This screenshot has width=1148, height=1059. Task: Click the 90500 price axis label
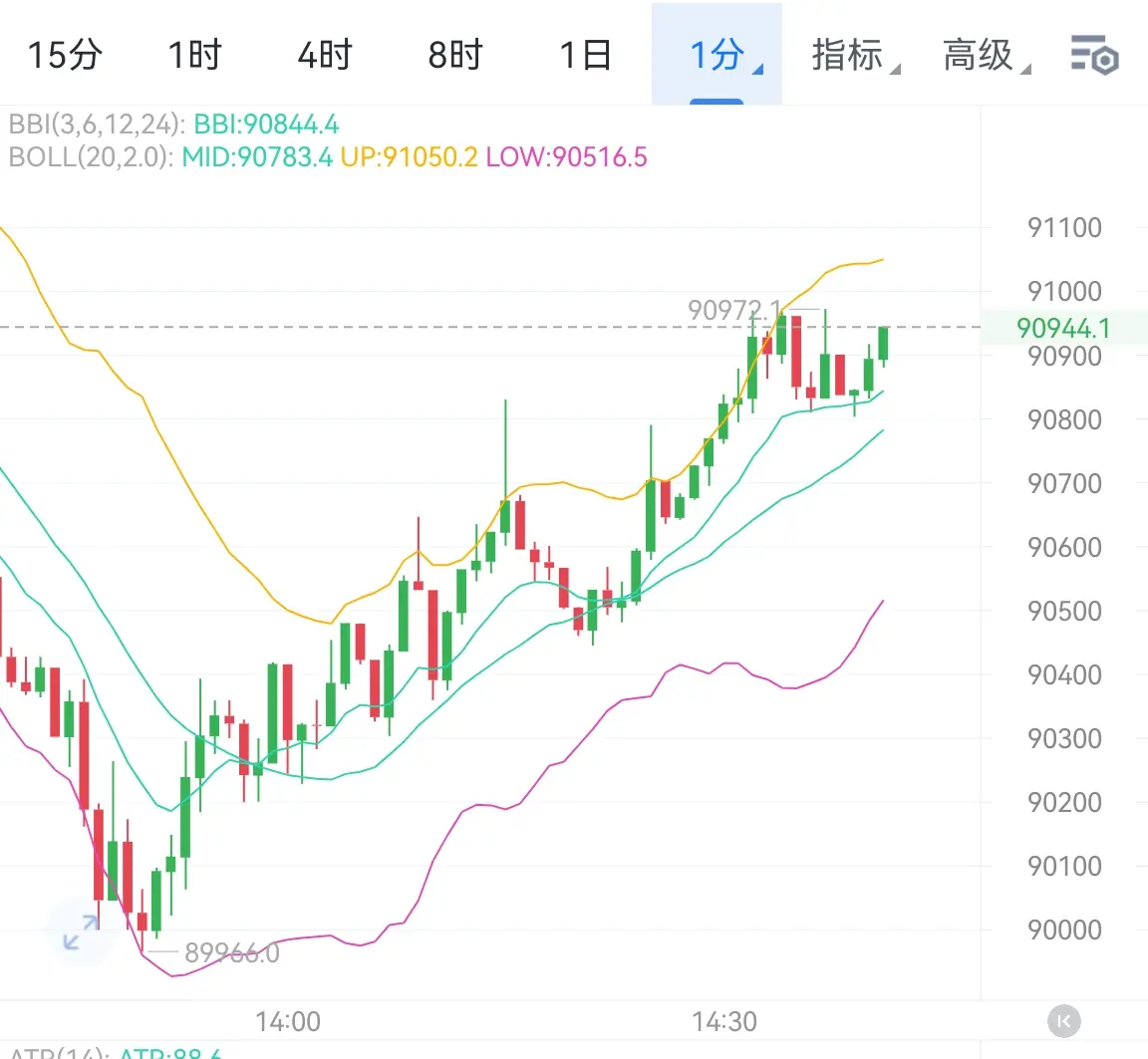point(1064,611)
